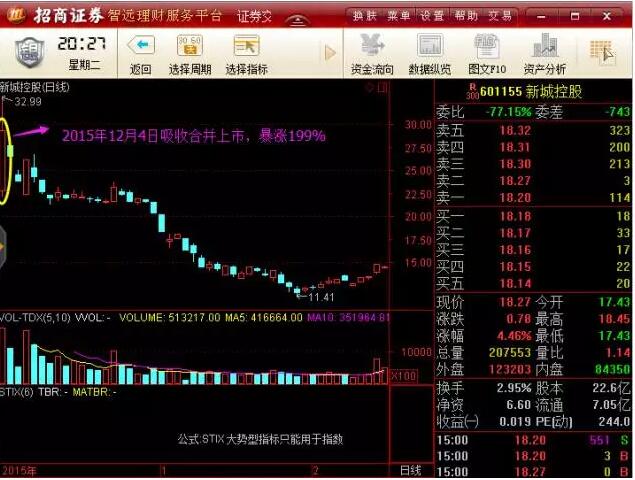Click the 买二 price 18.17
The image size is (635, 480).
click(x=515, y=233)
